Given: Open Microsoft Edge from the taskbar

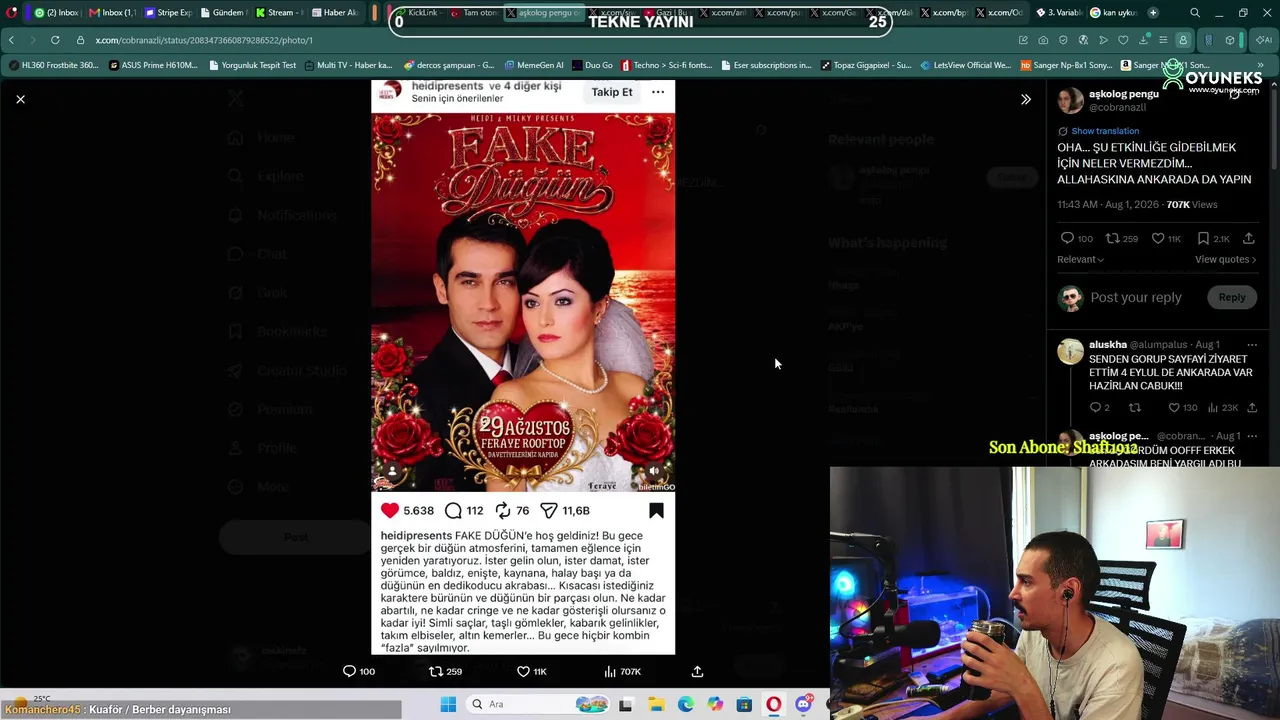Looking at the screenshot, I should 685,705.
